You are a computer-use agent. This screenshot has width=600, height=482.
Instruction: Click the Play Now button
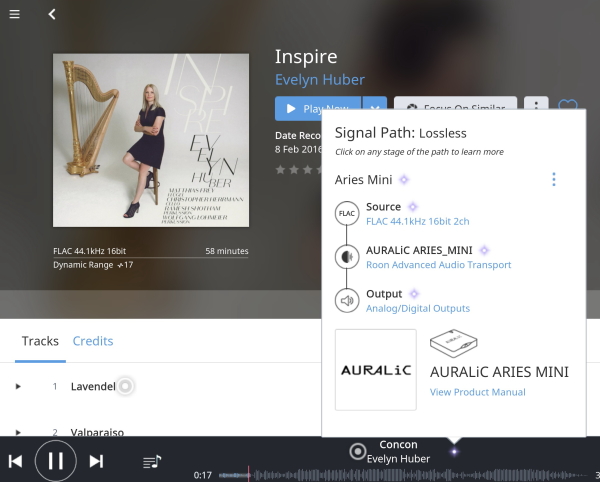point(318,109)
